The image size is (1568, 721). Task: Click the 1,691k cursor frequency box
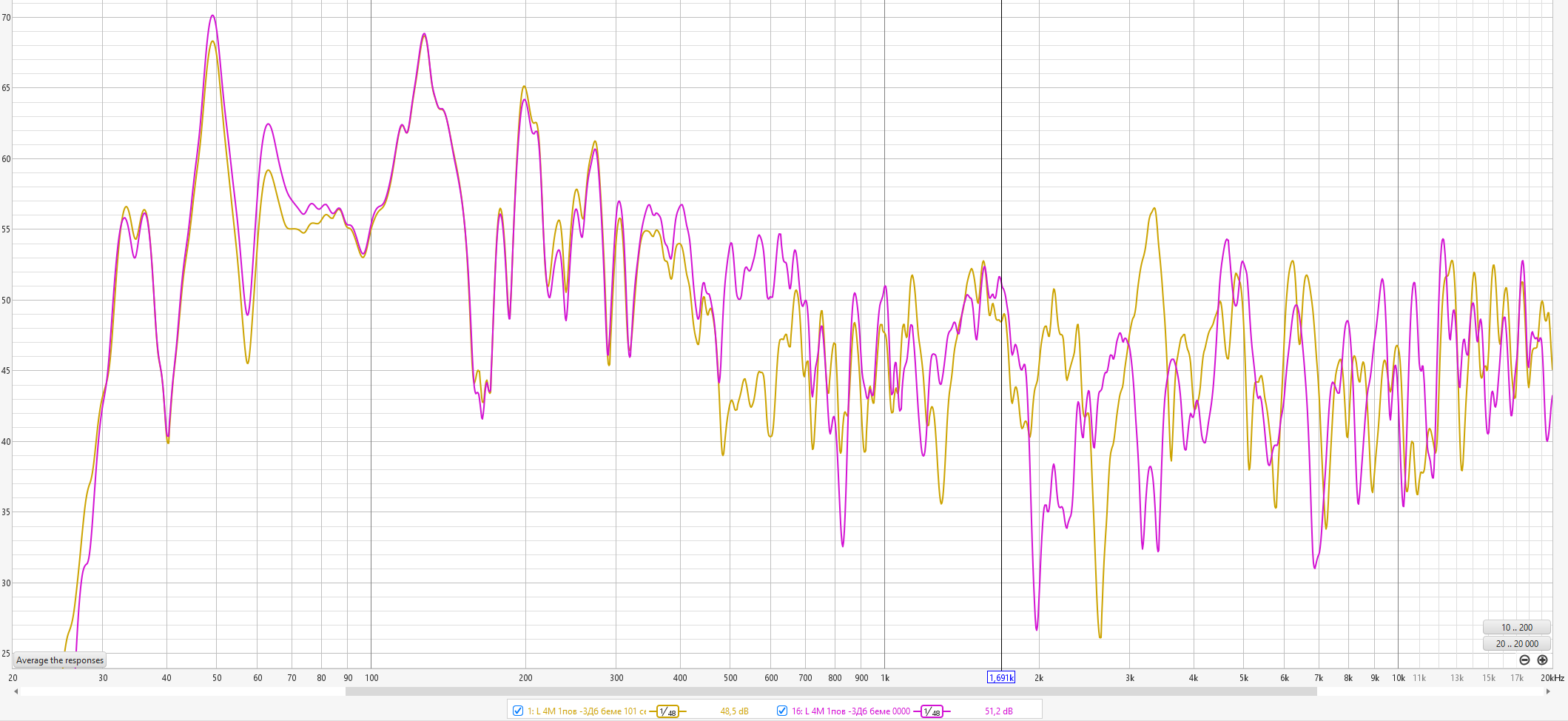point(1001,677)
